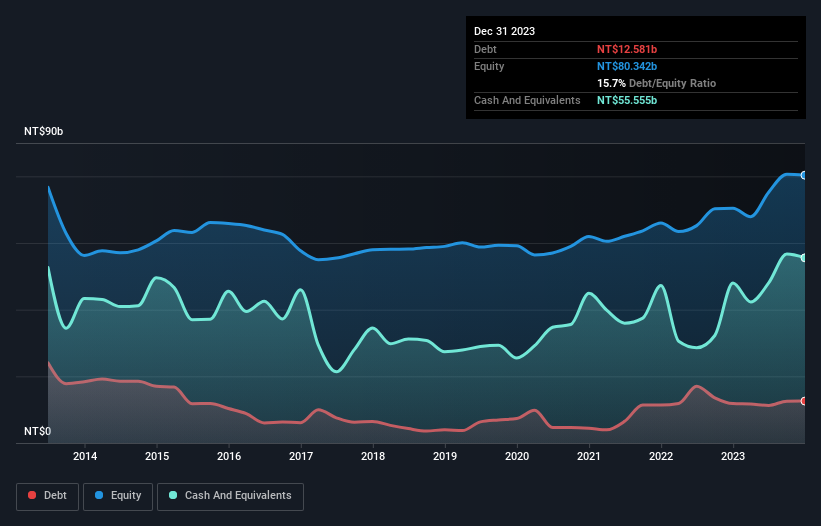Click the Dec 31 2023 tooltip date
Image resolution: width=821 pixels, height=526 pixels.
tap(504, 31)
